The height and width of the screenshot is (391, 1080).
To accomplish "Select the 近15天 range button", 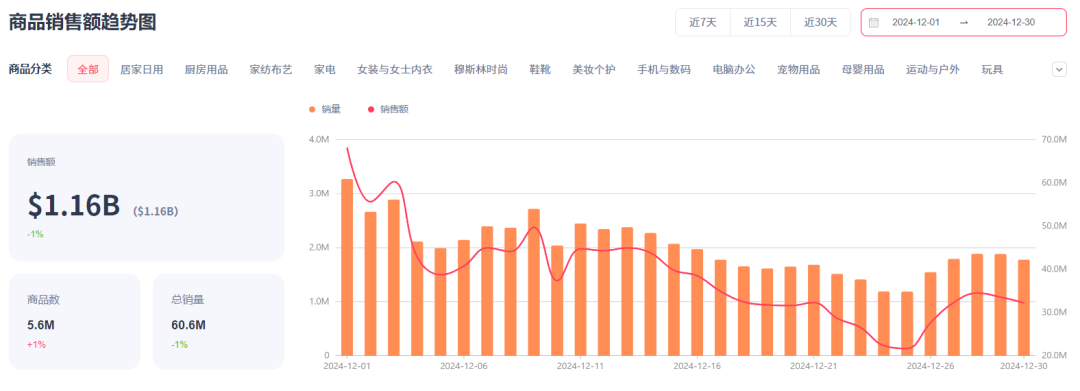I will 760,22.
